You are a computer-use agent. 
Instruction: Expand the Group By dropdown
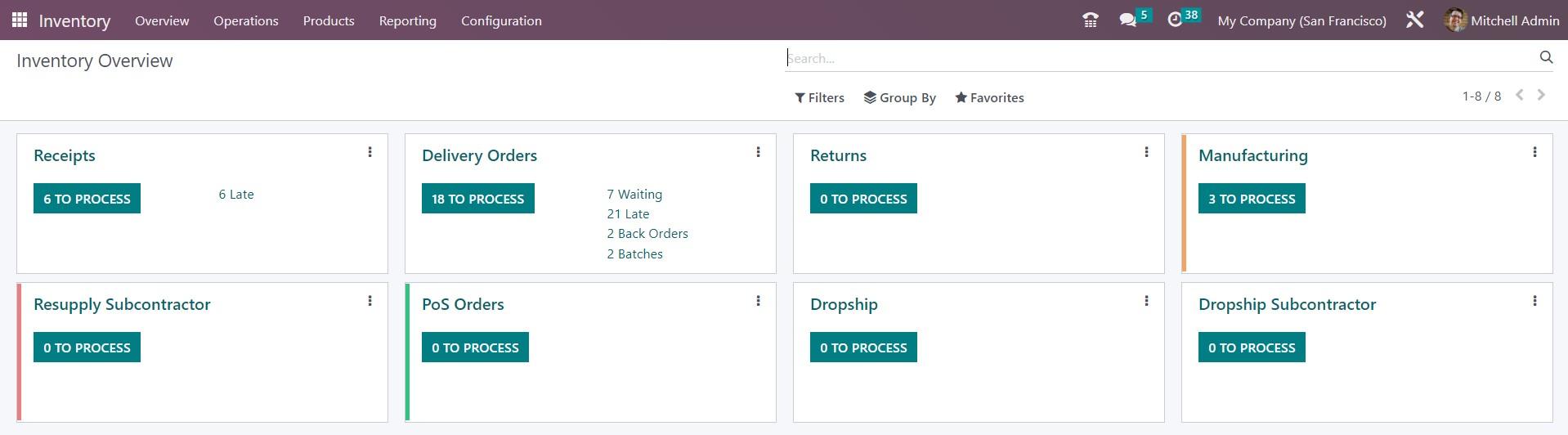click(900, 97)
